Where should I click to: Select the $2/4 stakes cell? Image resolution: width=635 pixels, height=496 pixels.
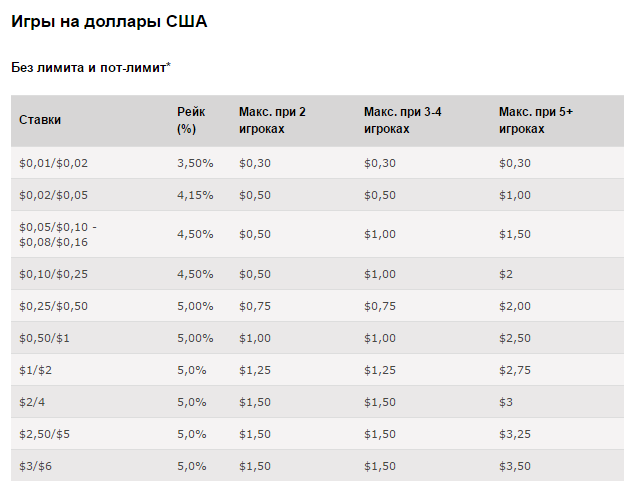coord(32,402)
